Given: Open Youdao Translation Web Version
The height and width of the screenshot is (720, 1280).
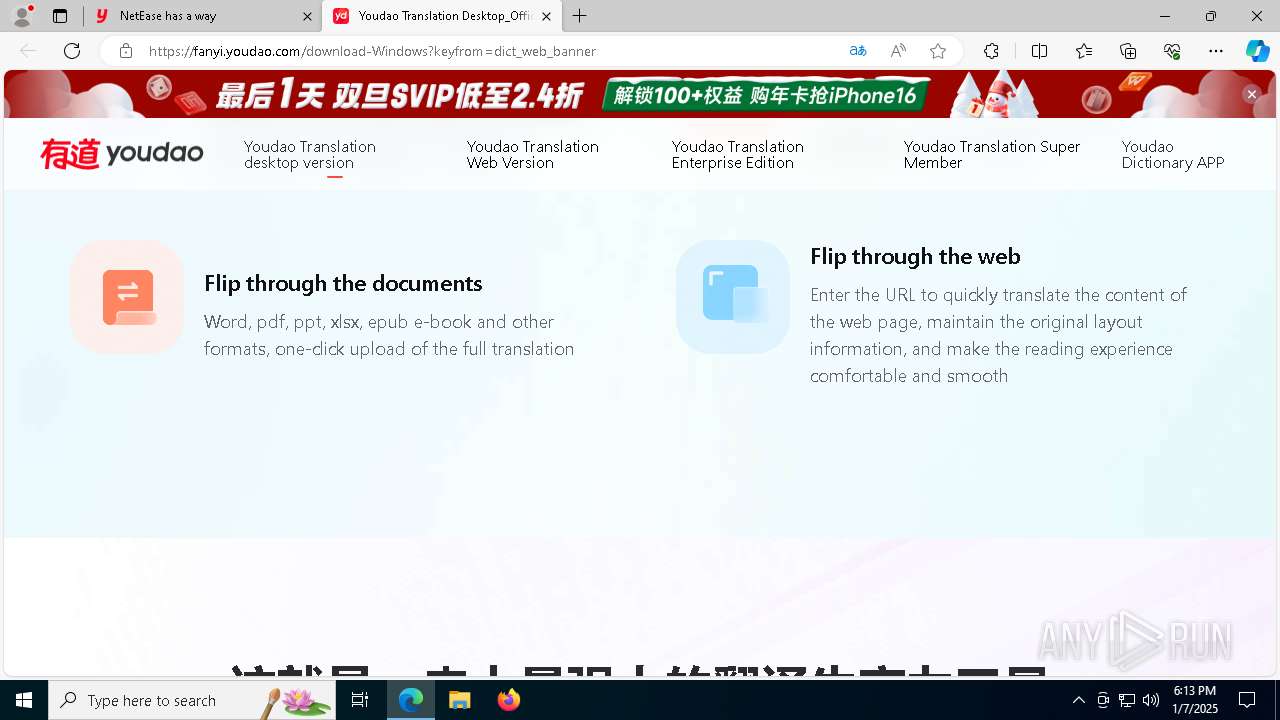Looking at the screenshot, I should coord(533,154).
